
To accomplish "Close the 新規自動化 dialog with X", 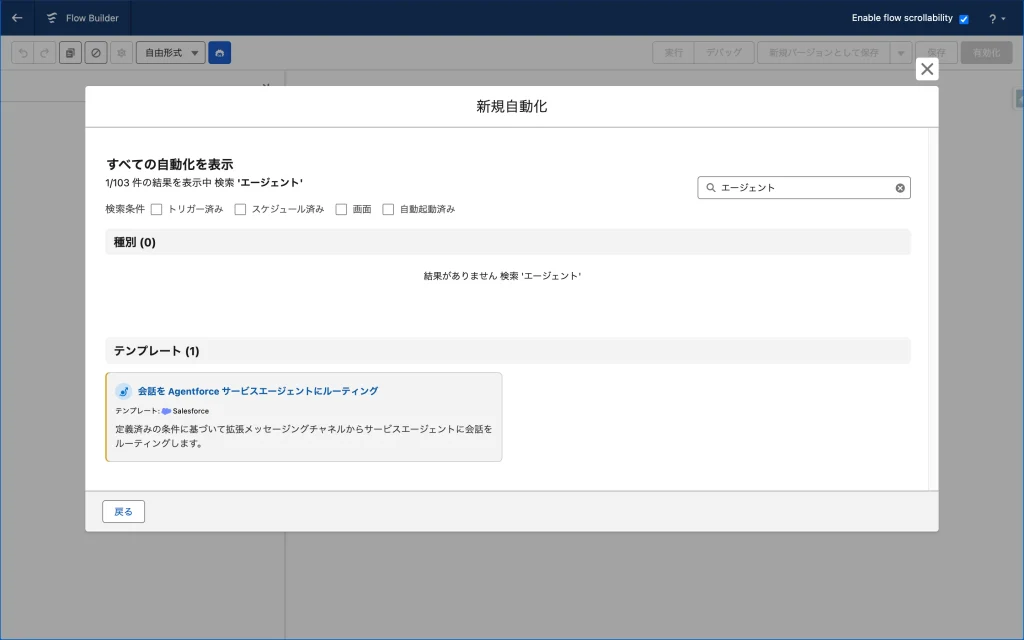I will click(x=927, y=69).
